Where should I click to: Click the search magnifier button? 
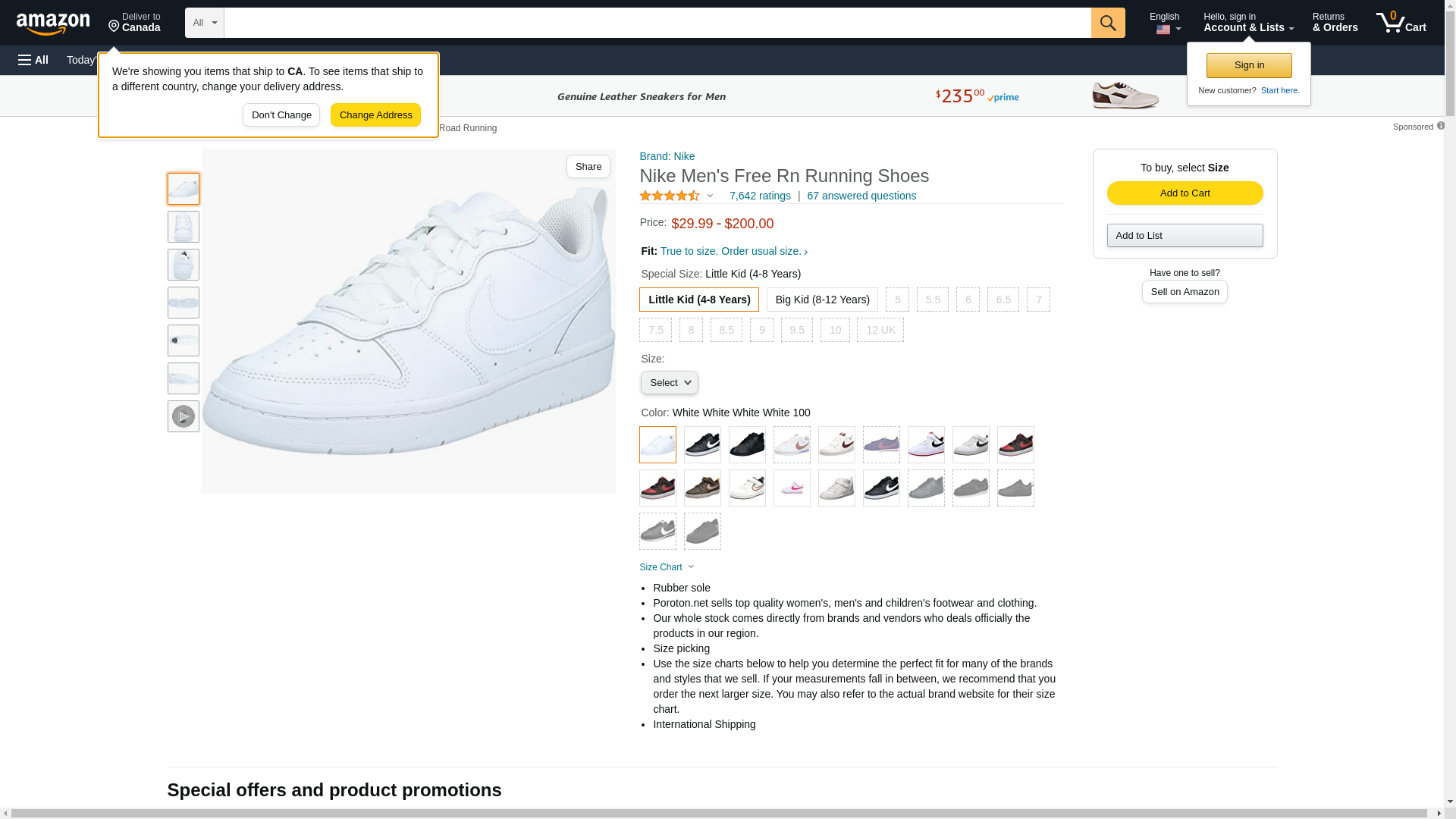1107,23
